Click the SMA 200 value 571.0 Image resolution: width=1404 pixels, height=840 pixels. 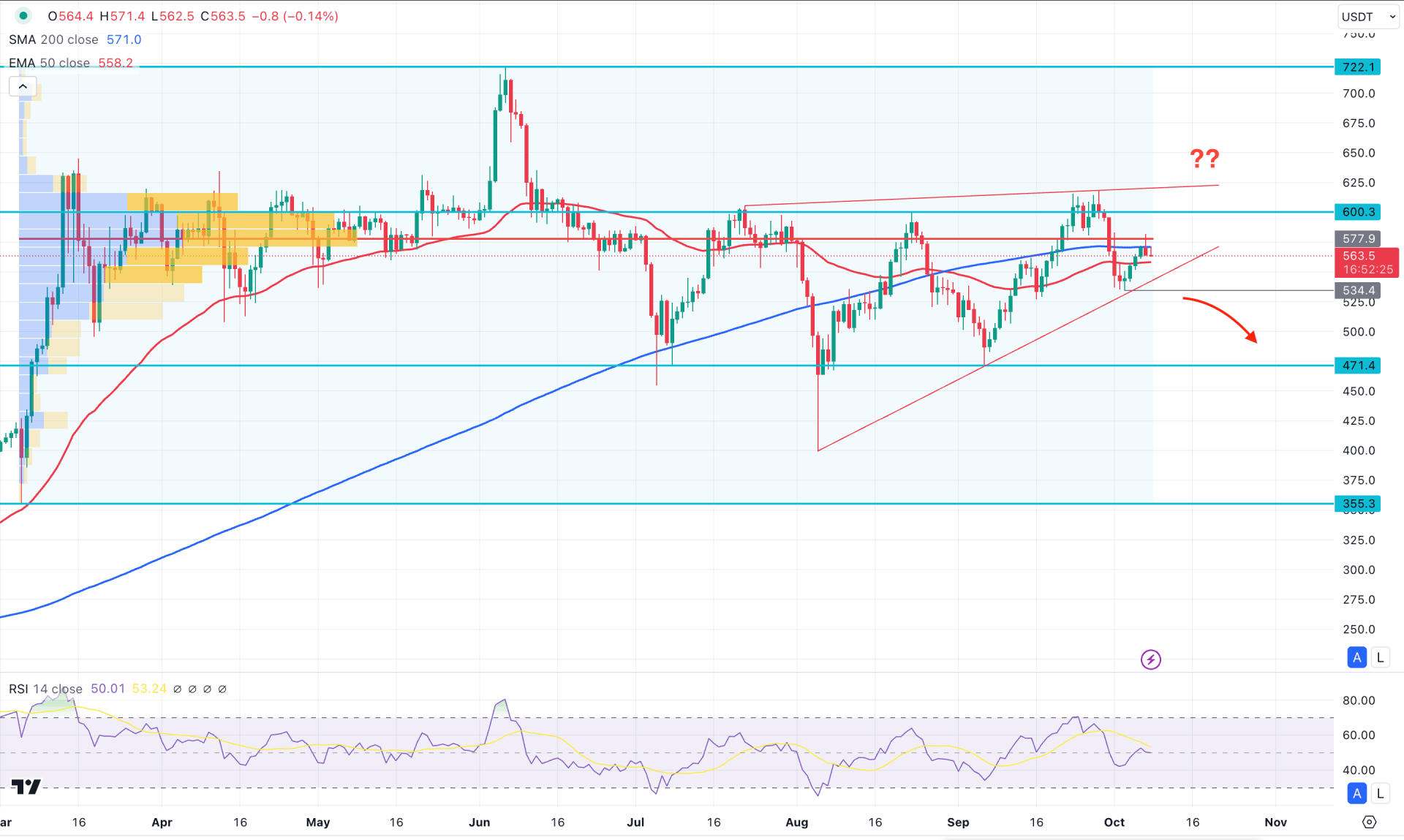coord(124,39)
